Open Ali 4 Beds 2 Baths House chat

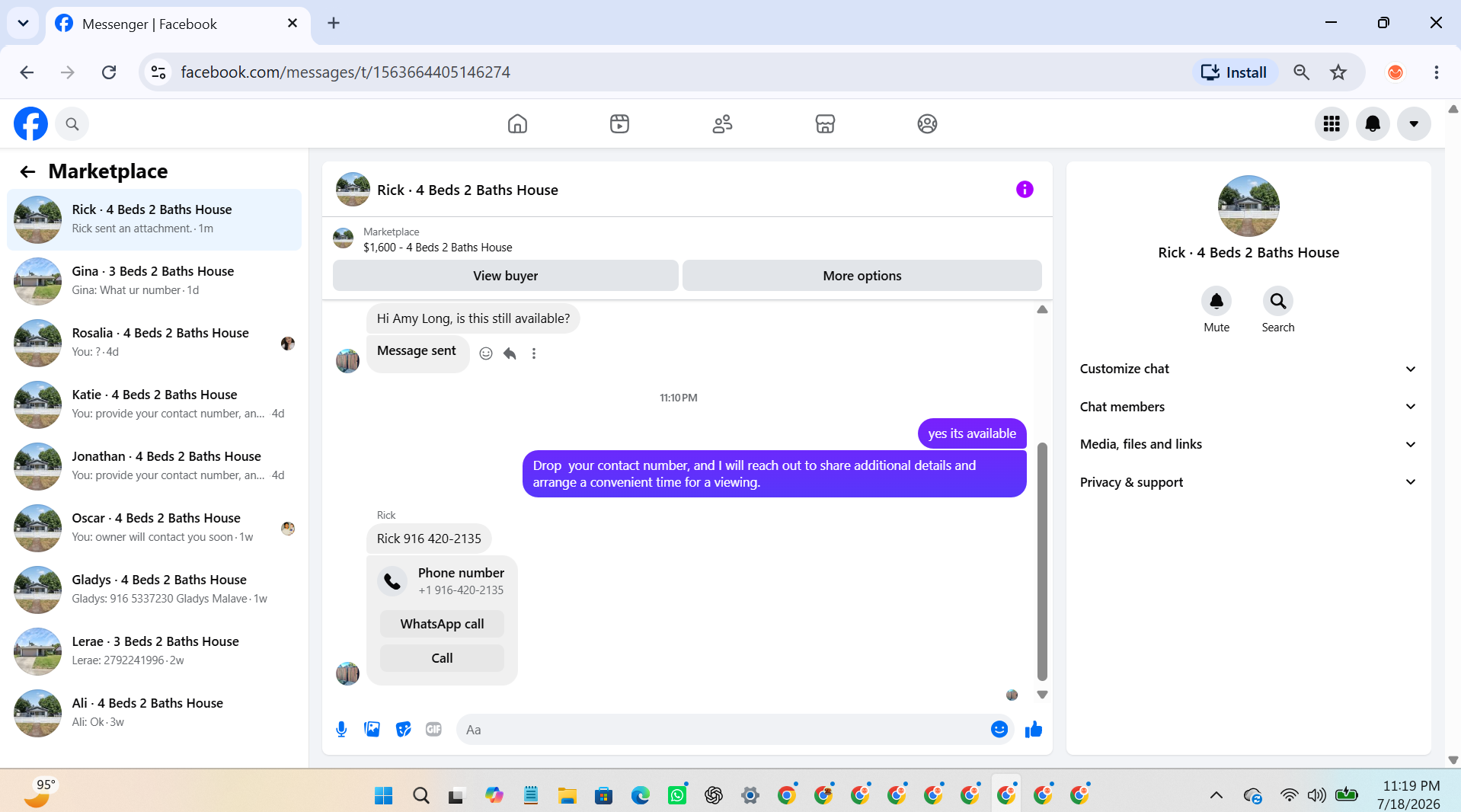tap(155, 713)
